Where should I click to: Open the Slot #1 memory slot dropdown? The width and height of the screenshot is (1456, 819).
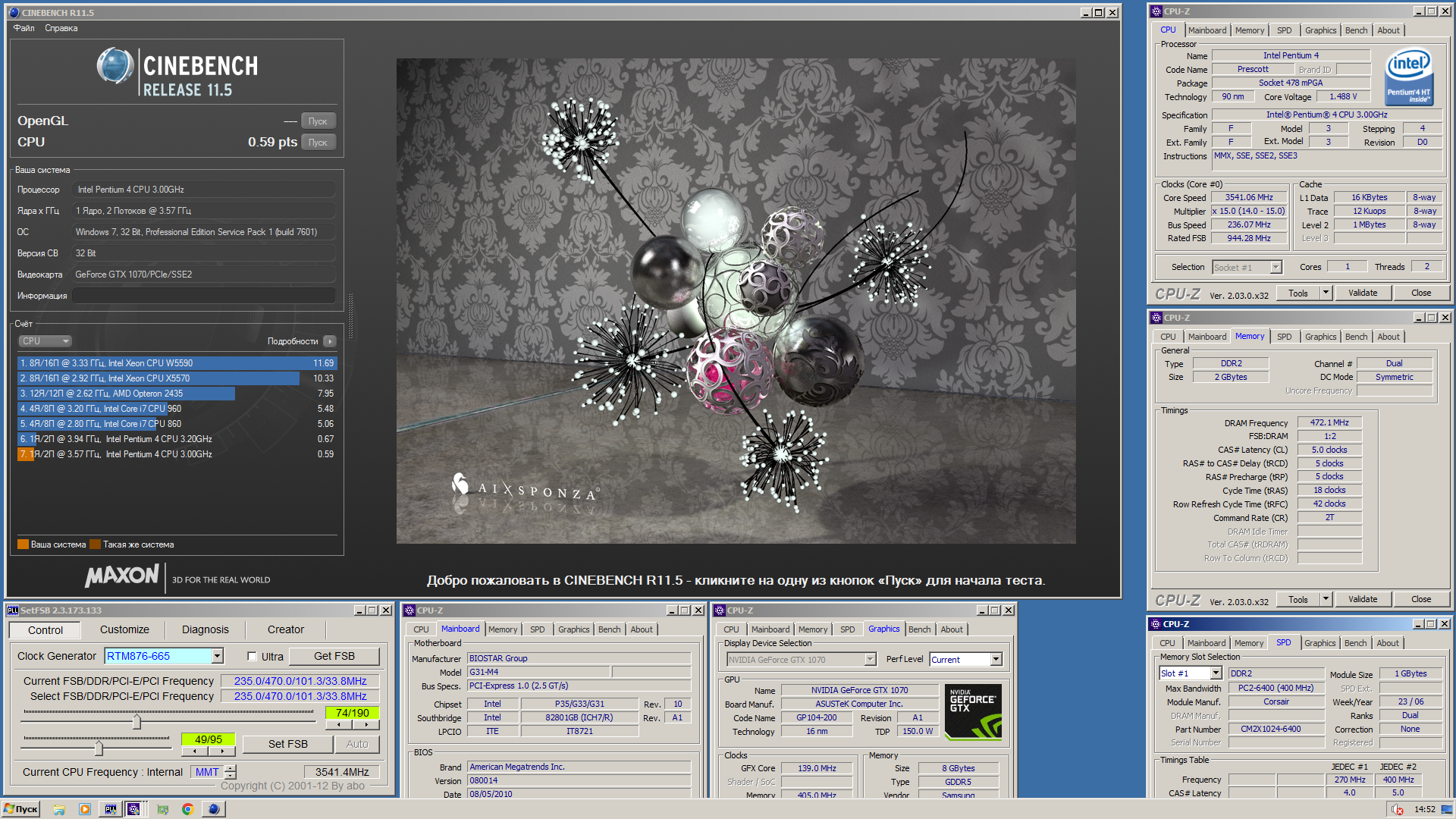coord(1216,673)
